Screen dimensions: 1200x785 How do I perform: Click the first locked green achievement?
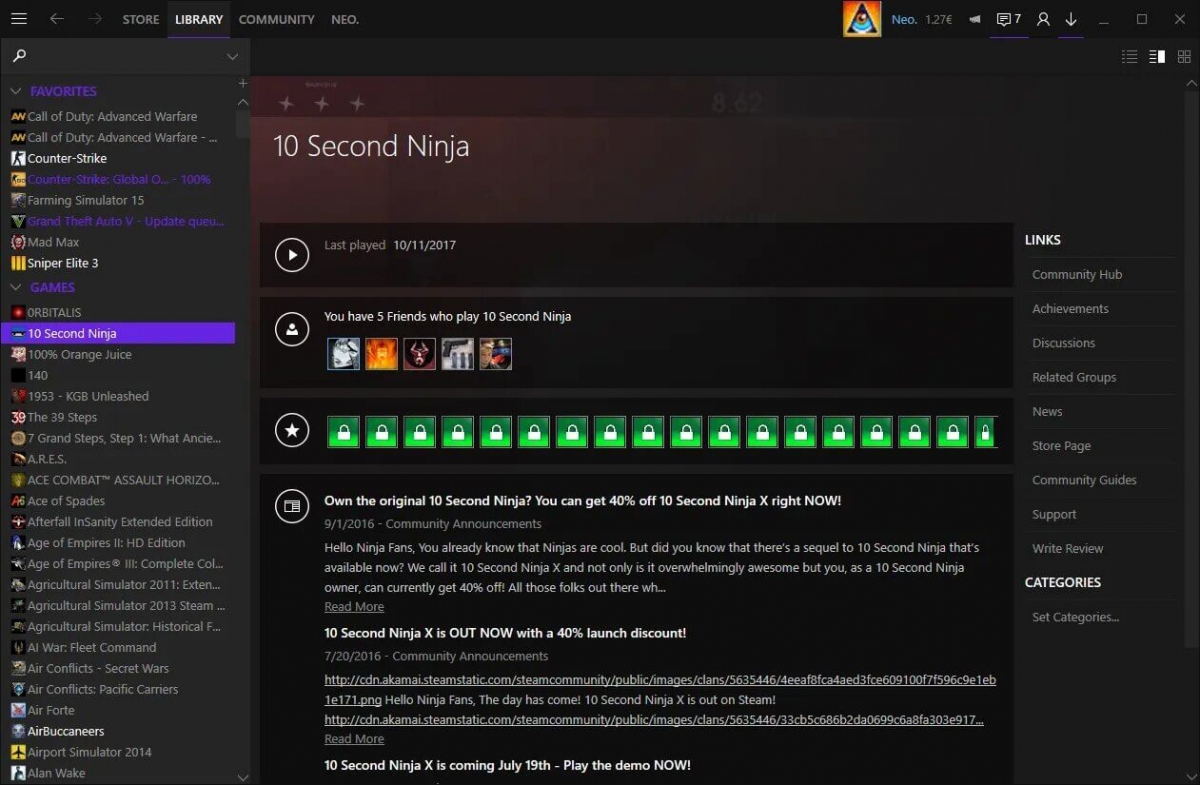point(343,432)
